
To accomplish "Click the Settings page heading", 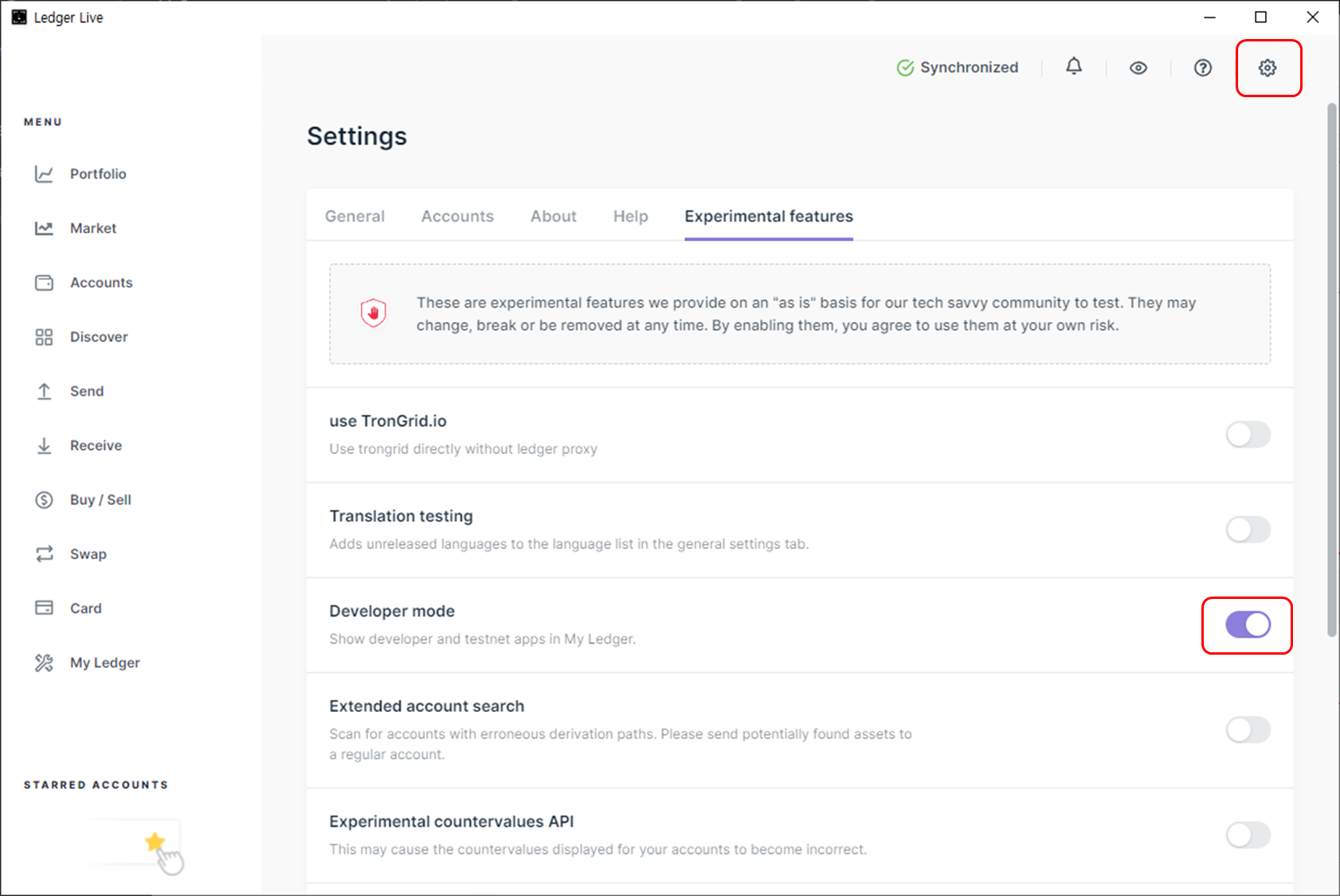I will 357,136.
